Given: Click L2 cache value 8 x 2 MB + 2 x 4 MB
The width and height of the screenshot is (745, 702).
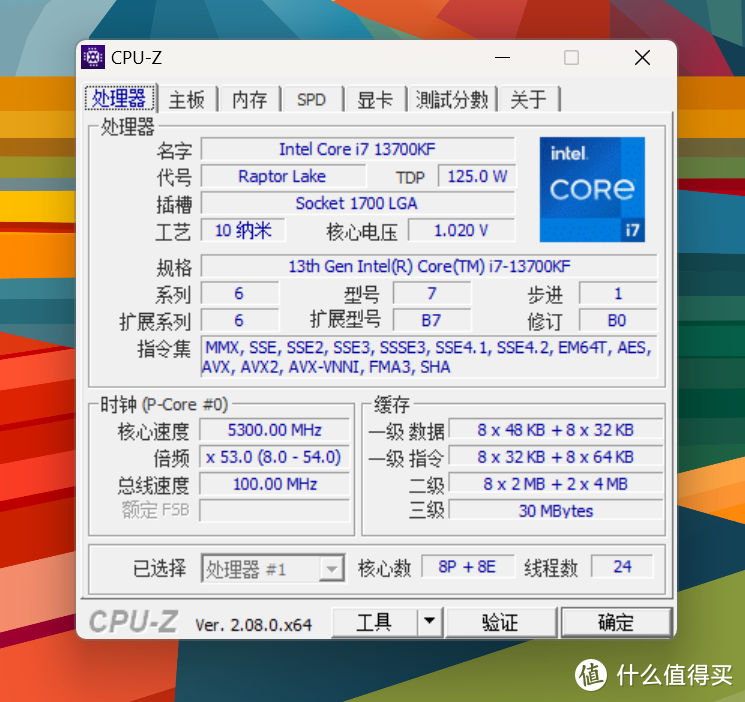Looking at the screenshot, I should (556, 484).
